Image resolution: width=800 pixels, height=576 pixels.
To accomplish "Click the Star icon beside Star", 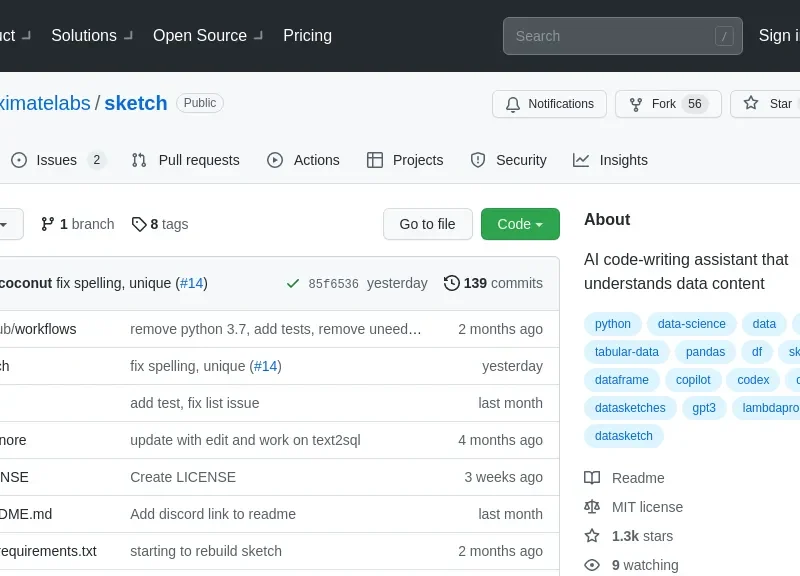I will click(751, 104).
